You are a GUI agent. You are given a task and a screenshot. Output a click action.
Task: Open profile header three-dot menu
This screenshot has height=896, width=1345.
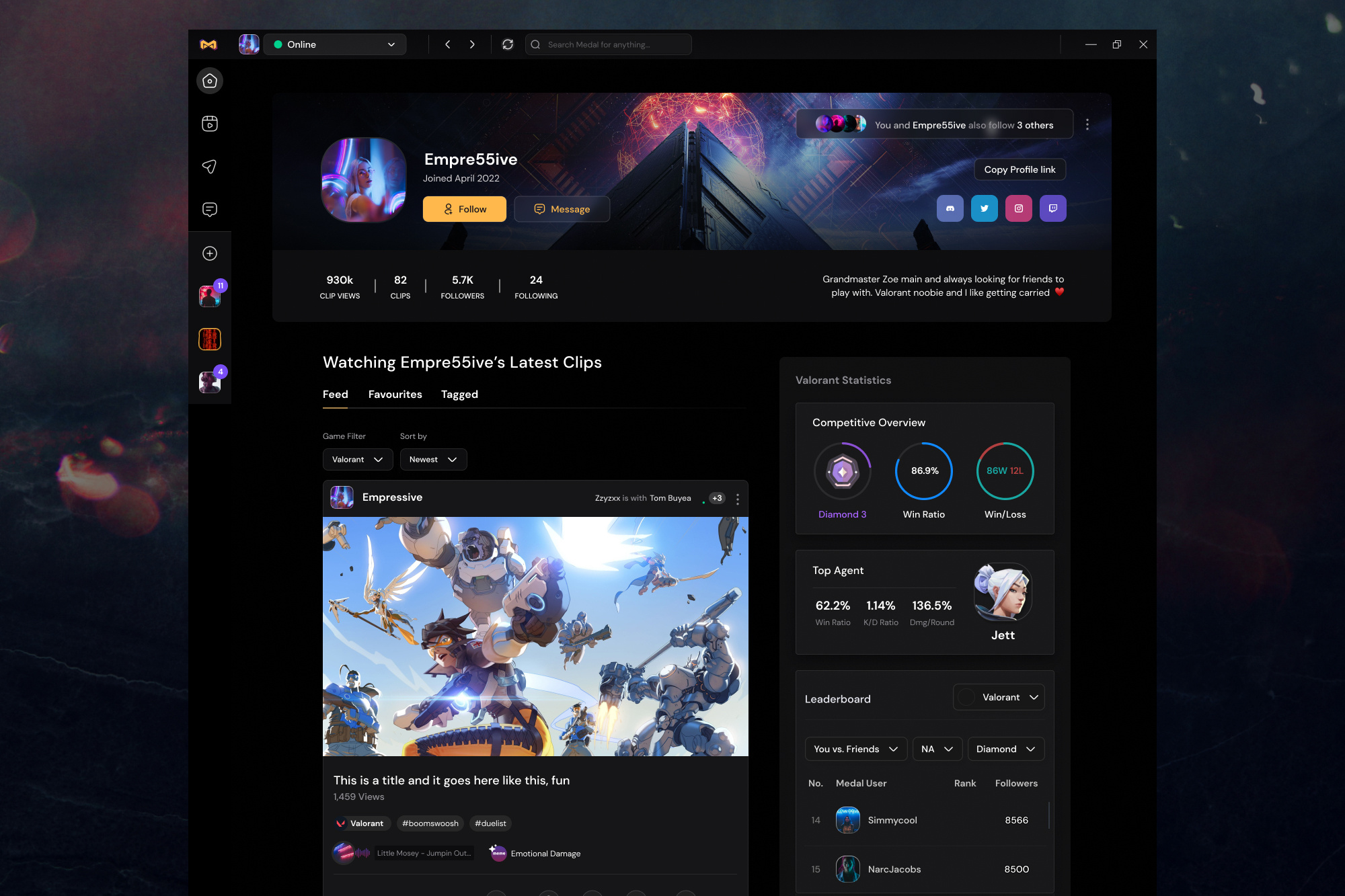click(x=1087, y=124)
